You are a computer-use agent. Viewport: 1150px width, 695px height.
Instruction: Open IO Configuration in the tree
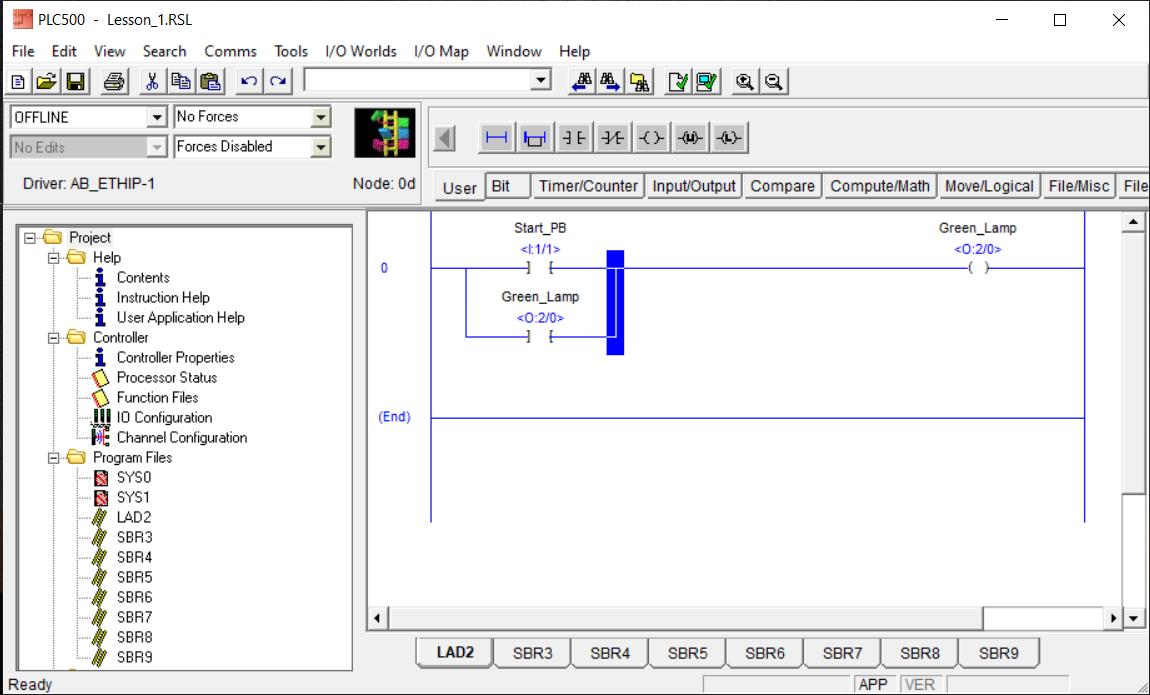point(164,418)
